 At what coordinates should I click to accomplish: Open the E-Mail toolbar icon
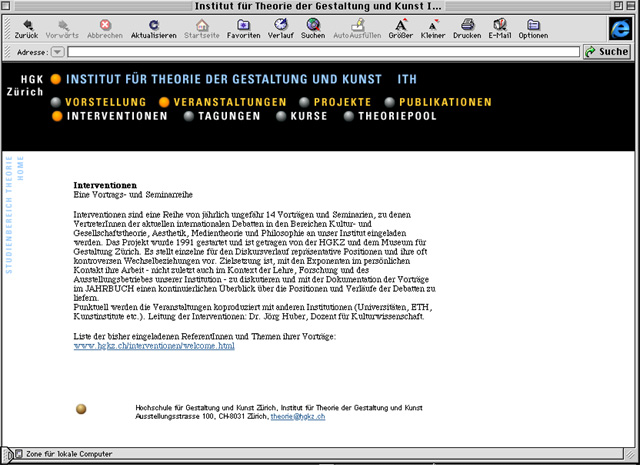point(499,24)
